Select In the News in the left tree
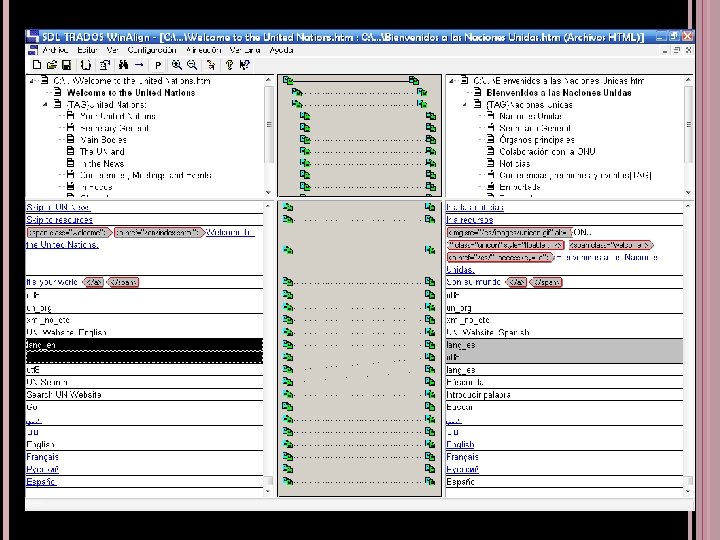Screen dimensions: 720x540 tap(102, 163)
